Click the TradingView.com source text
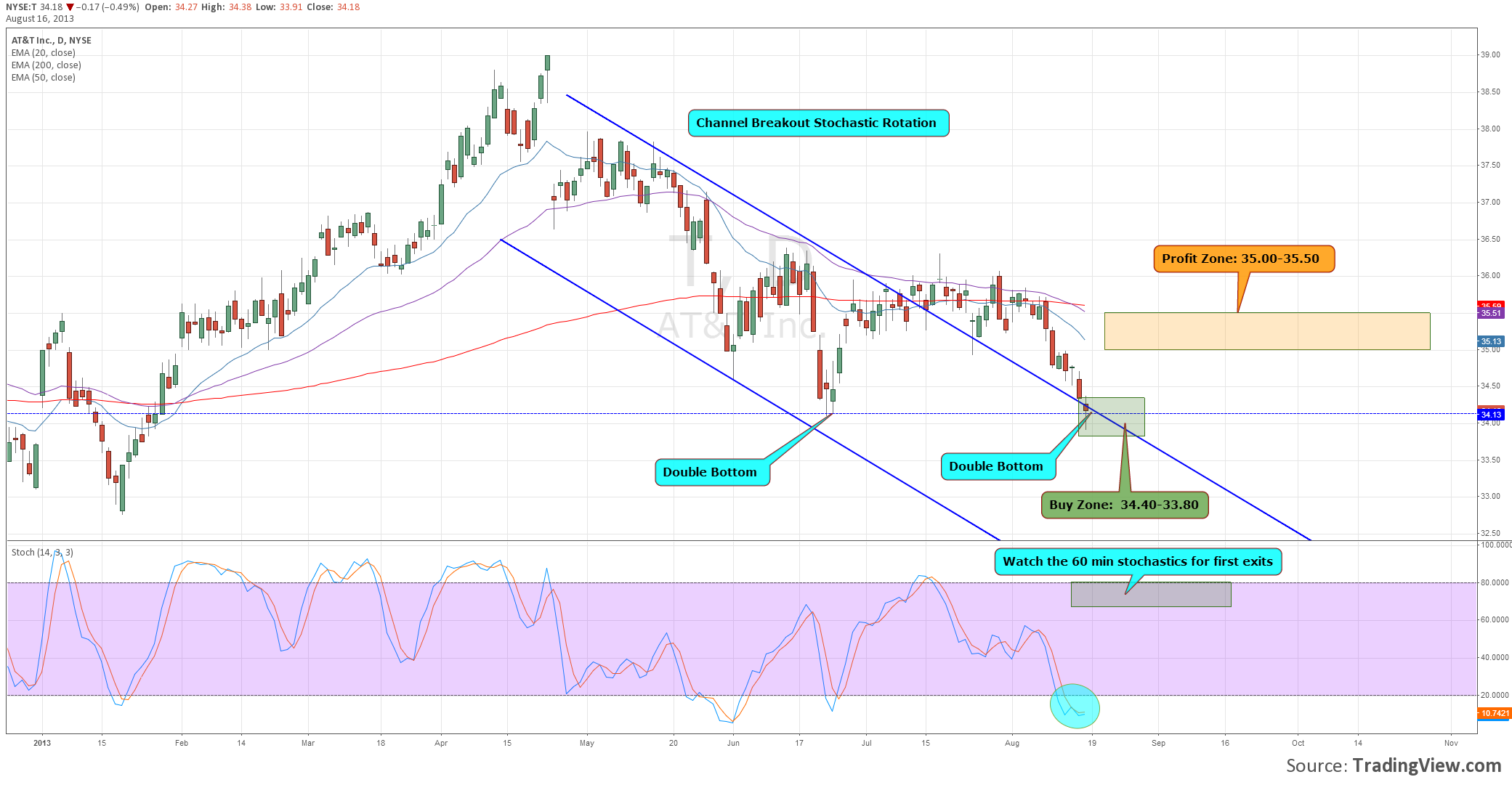Viewport: 1512px width, 785px height. pyautogui.click(x=1426, y=765)
